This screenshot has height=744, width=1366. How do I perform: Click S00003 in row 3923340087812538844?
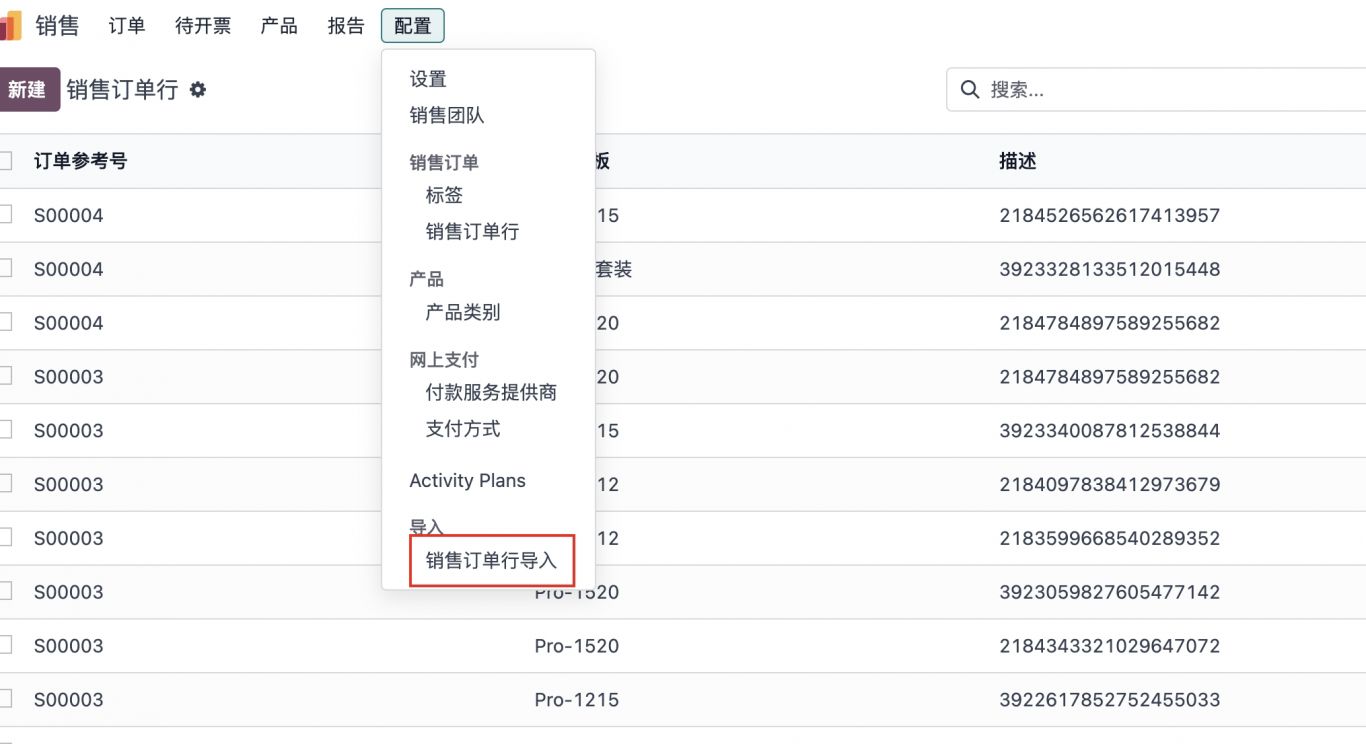pos(69,430)
